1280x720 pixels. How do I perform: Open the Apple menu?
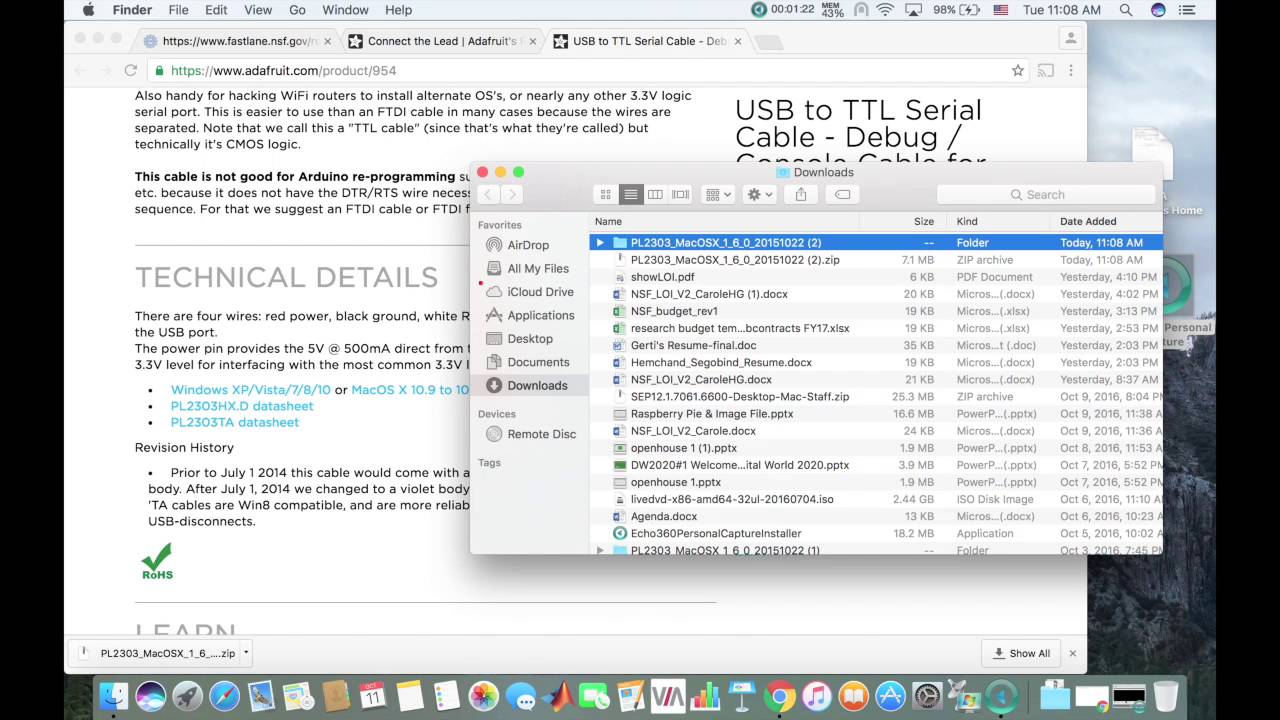coord(88,10)
